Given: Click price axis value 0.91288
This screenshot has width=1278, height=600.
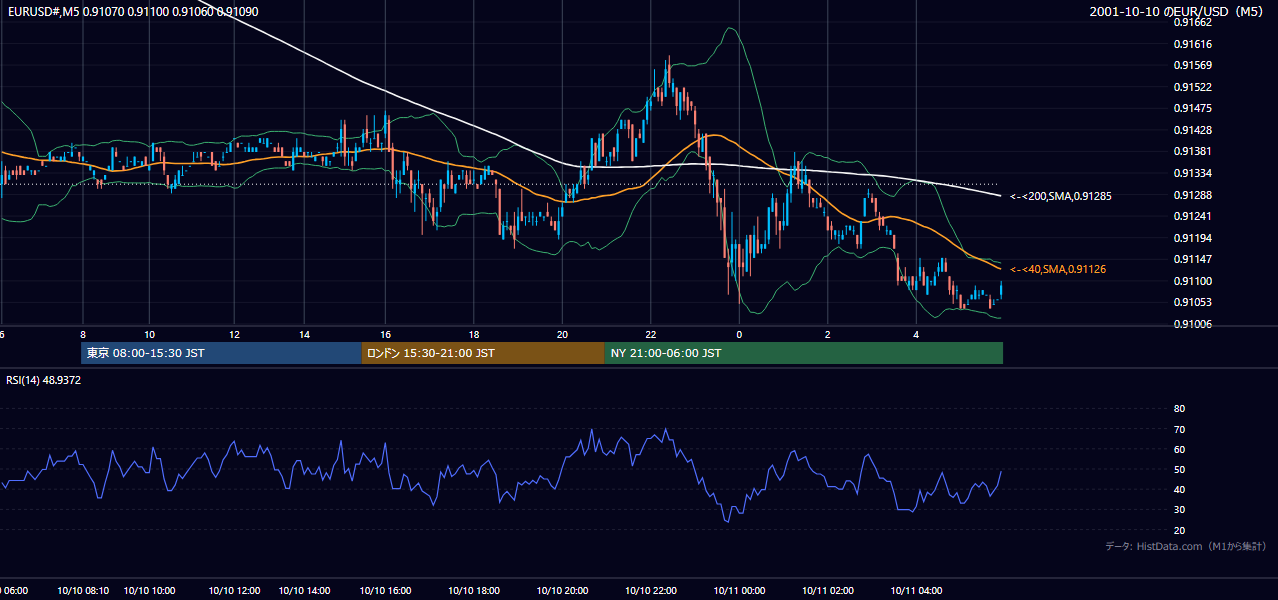Looking at the screenshot, I should click(x=1192, y=194).
